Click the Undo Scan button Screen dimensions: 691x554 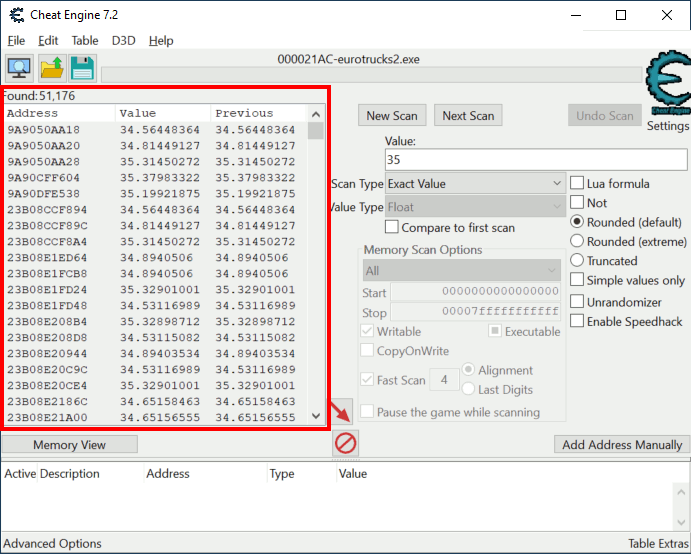pos(605,115)
